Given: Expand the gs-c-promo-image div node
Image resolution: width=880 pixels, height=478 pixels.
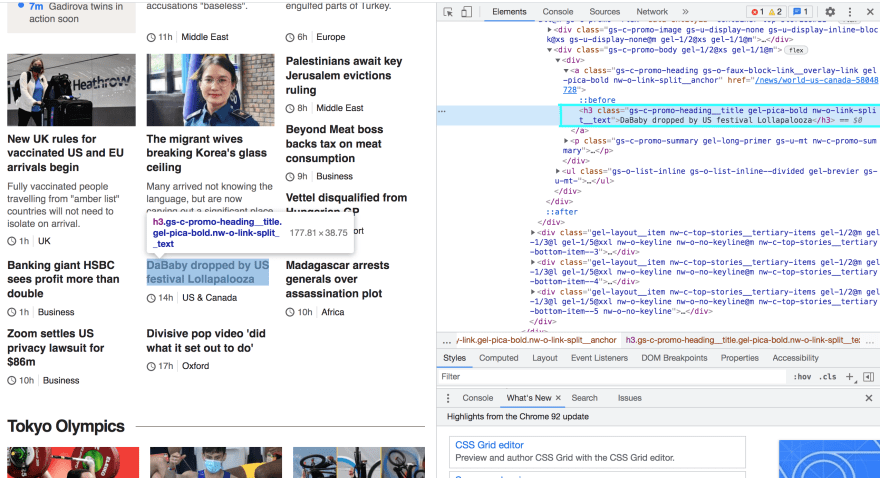Looking at the screenshot, I should (549, 30).
